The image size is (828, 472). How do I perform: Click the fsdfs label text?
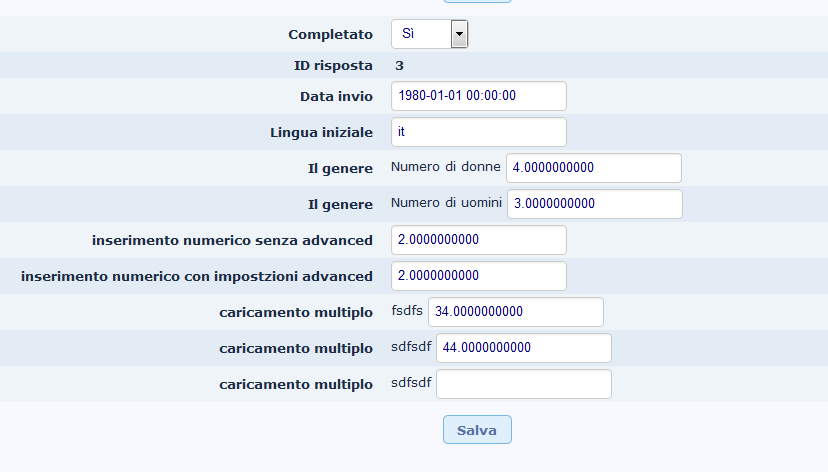click(x=407, y=311)
